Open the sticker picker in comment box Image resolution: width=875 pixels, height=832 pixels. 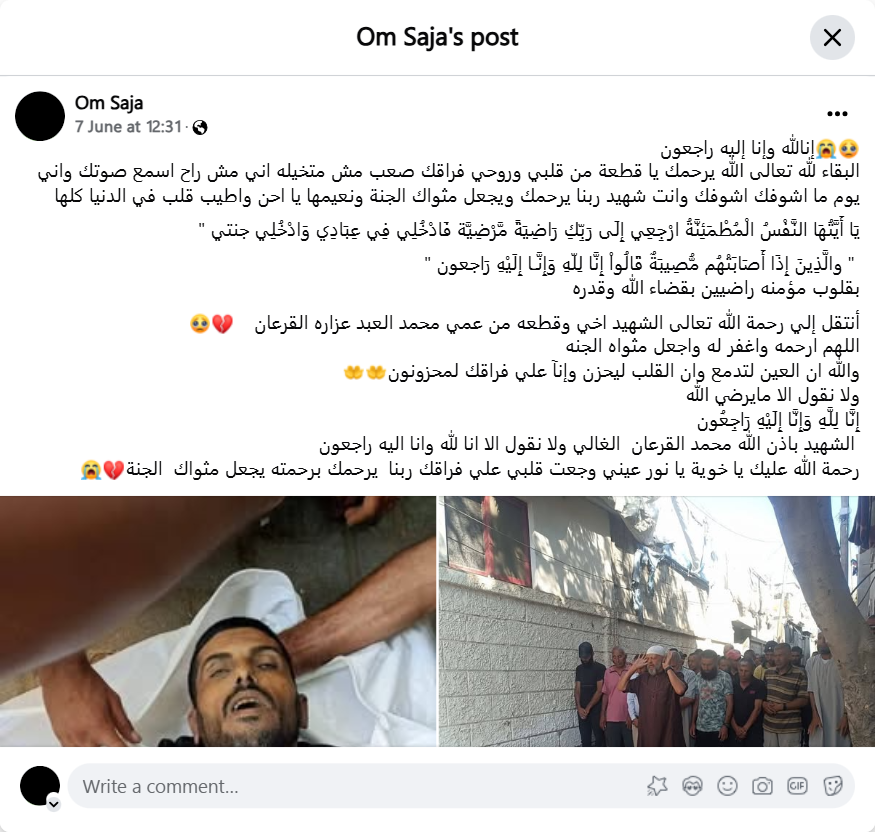[x=833, y=786]
